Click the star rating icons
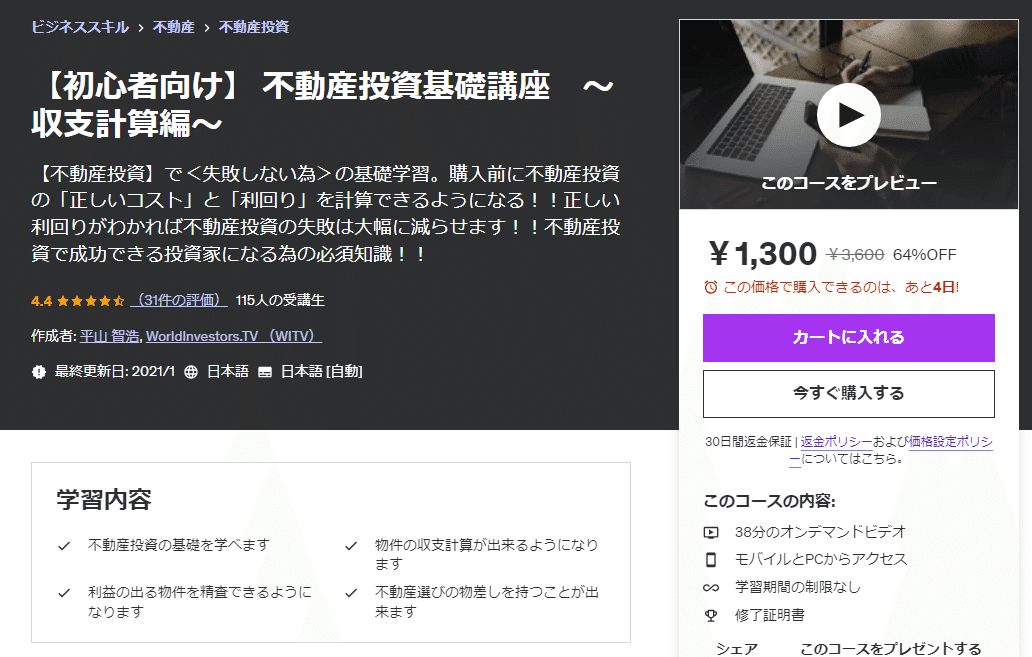The image size is (1032, 657). (x=90, y=301)
